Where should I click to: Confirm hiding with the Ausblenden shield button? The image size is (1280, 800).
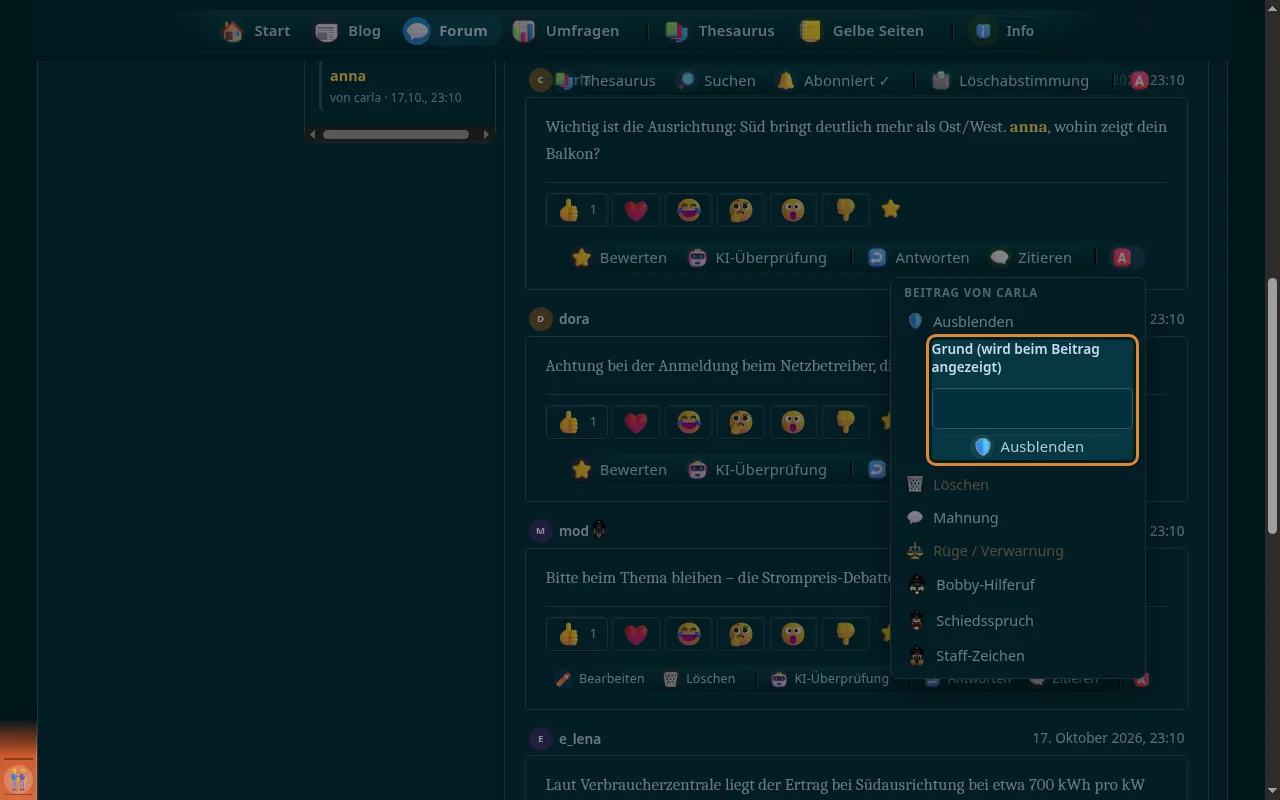coord(1032,447)
